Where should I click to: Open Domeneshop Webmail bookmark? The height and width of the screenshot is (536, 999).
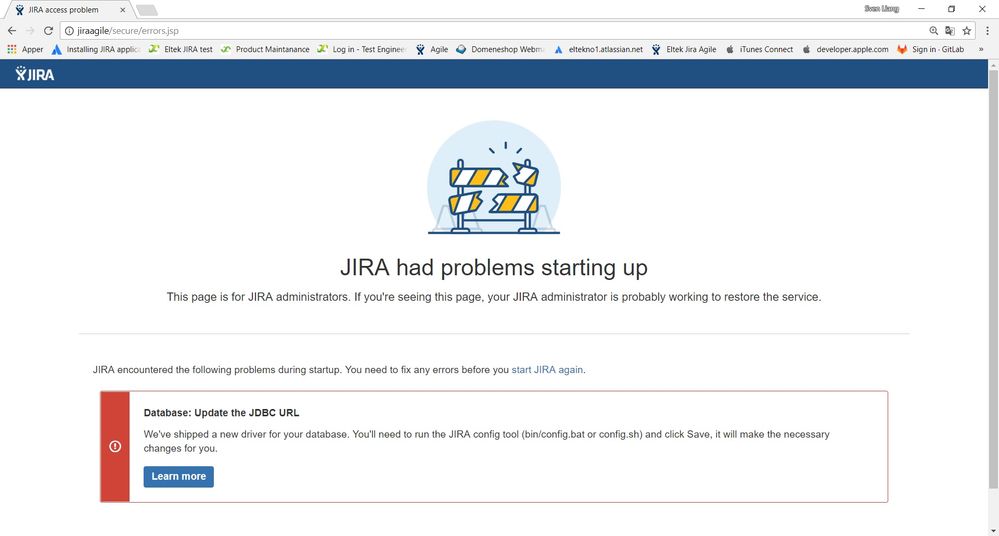[x=500, y=49]
